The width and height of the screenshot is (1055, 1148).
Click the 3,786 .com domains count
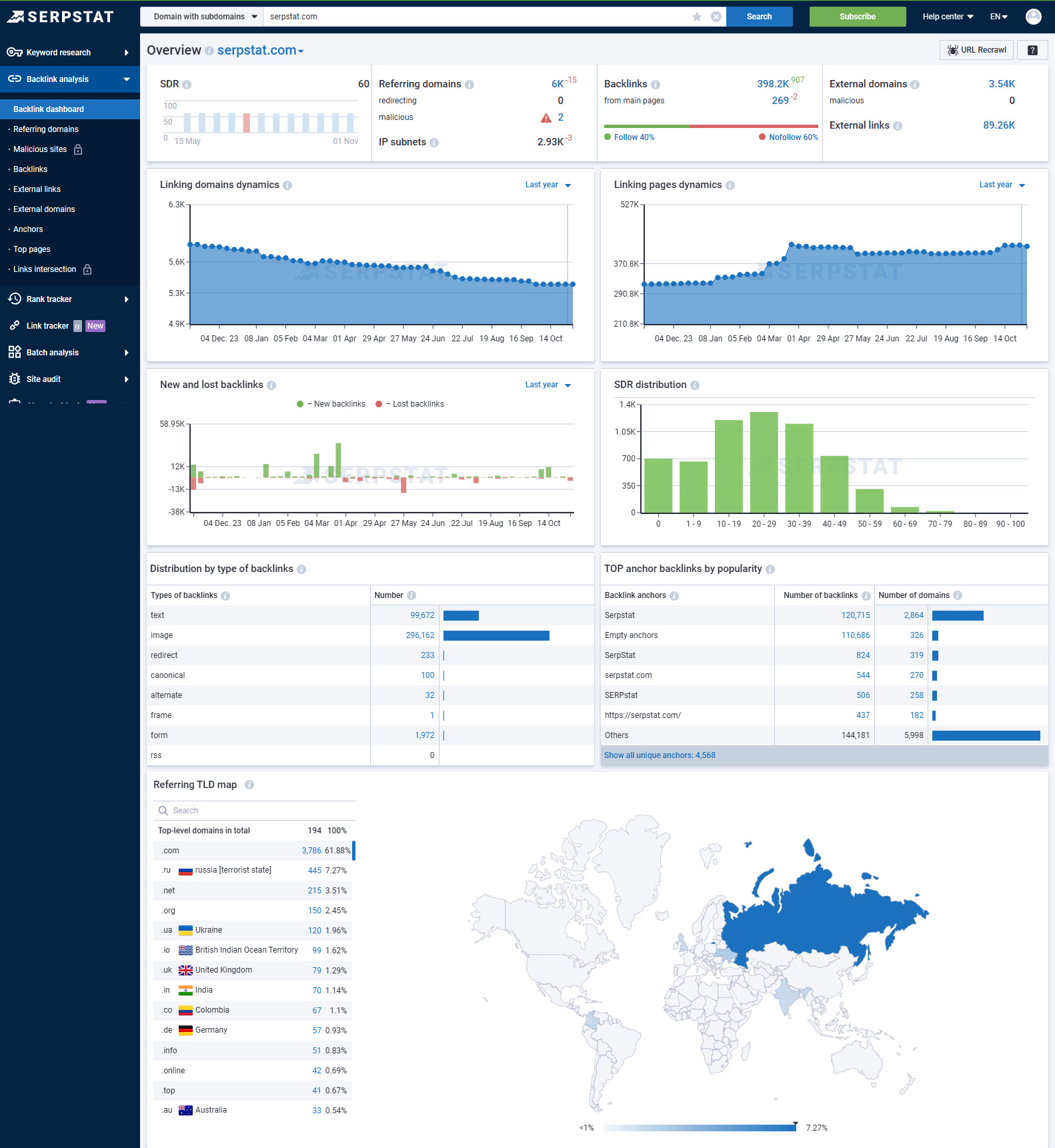(x=311, y=851)
